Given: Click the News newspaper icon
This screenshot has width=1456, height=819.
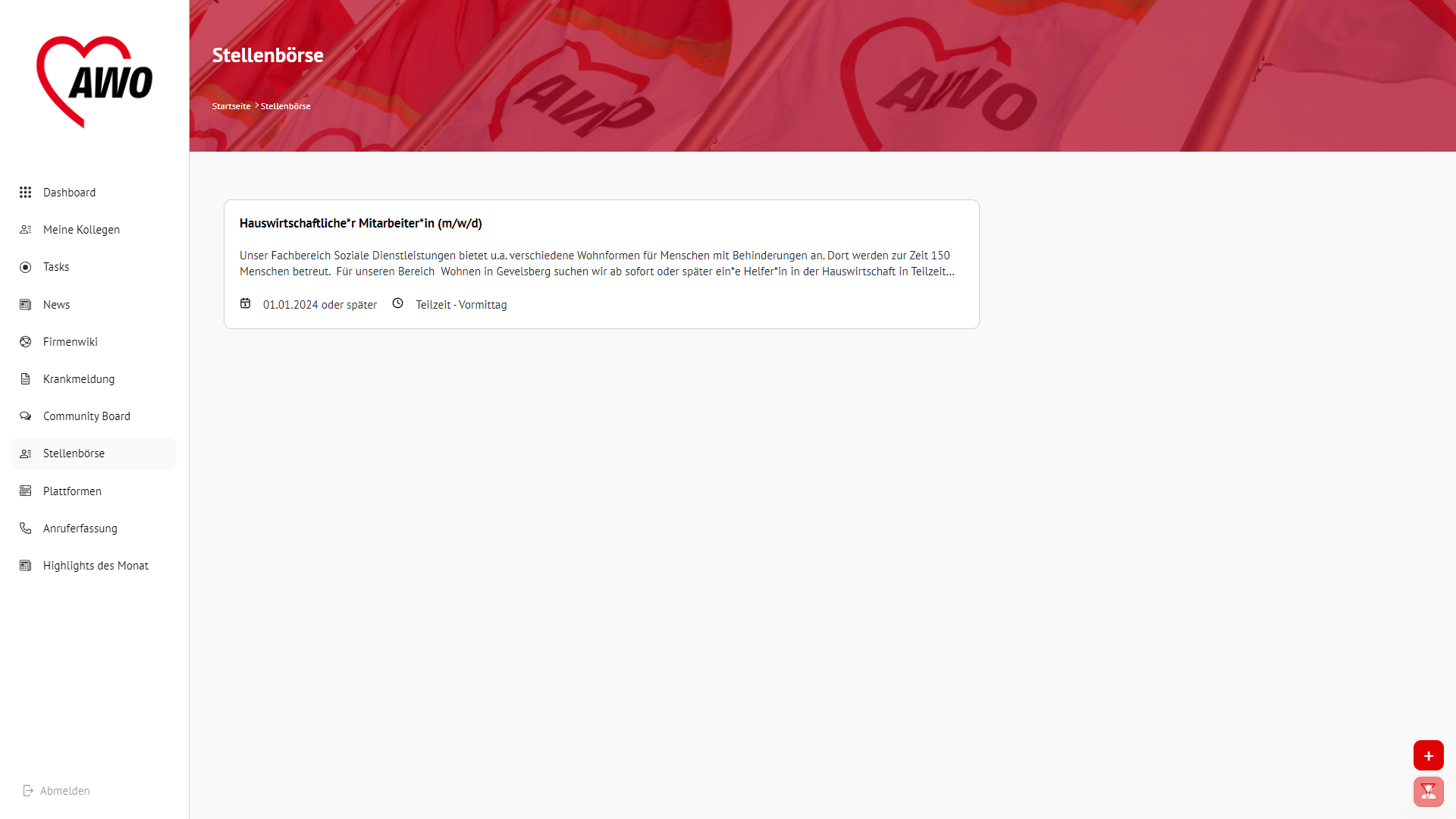Looking at the screenshot, I should tap(26, 305).
